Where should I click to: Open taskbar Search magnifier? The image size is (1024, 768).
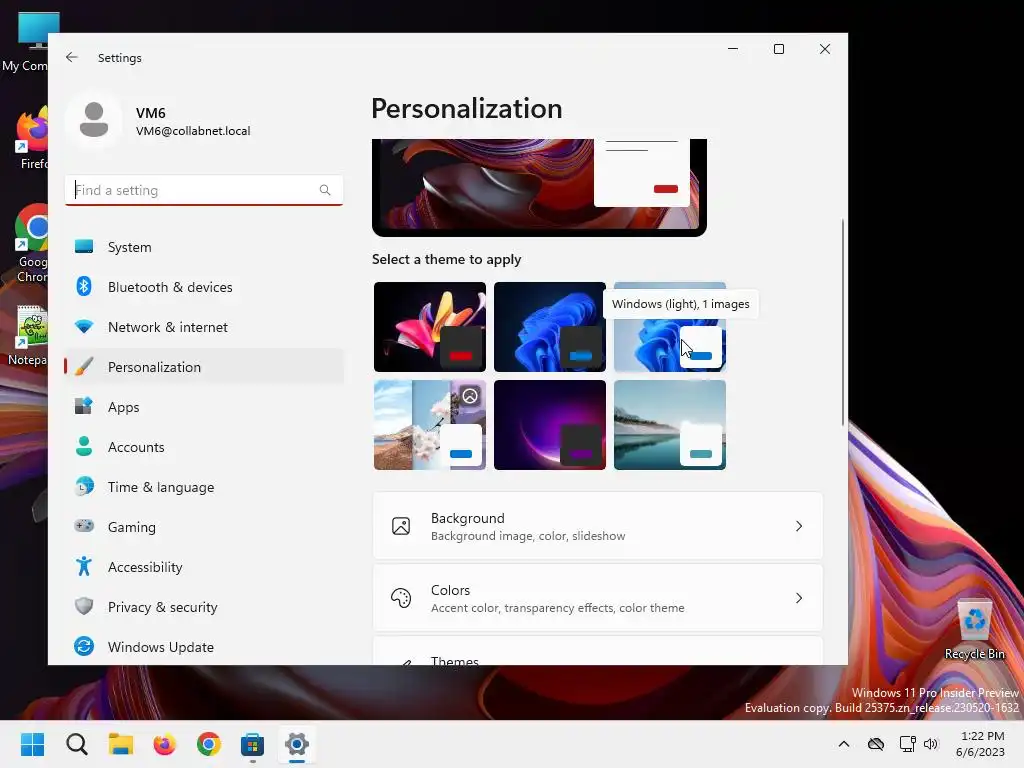(x=77, y=744)
